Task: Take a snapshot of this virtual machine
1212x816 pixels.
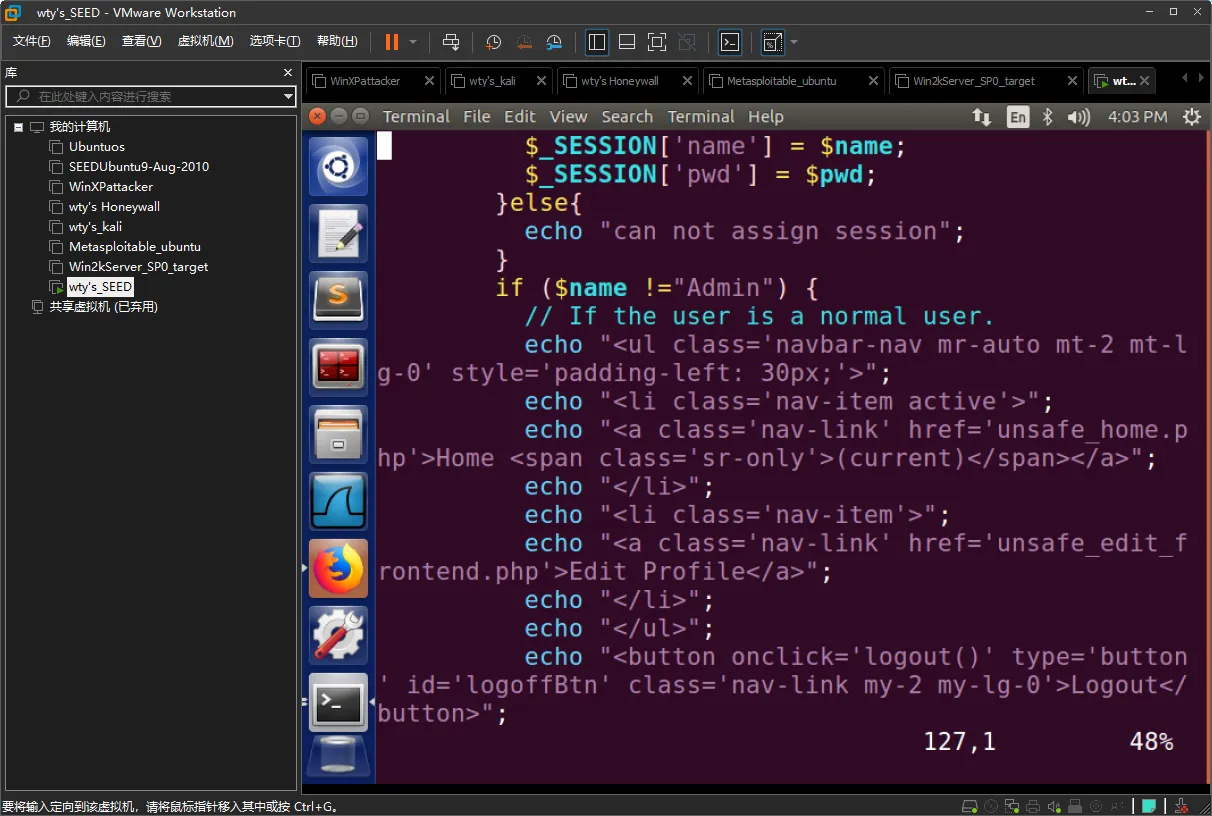Action: [493, 42]
